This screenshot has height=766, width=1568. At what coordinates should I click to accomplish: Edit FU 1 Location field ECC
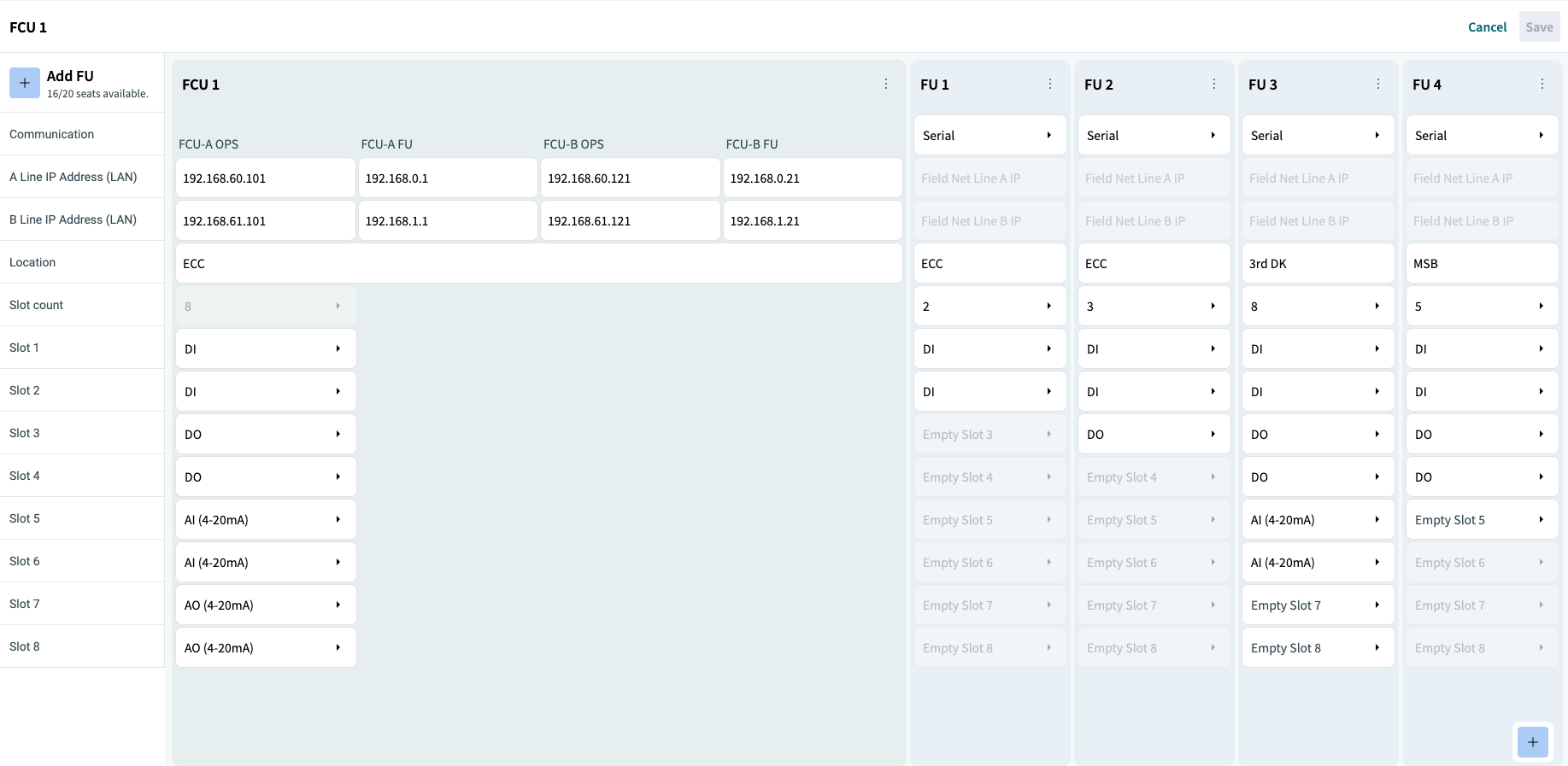coord(990,263)
